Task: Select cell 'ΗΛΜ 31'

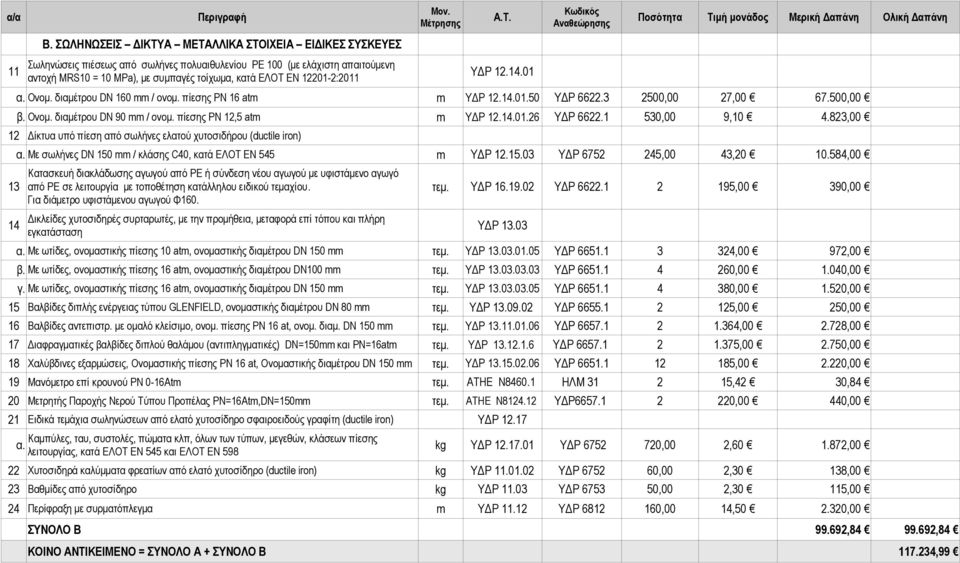Action: click(x=580, y=382)
